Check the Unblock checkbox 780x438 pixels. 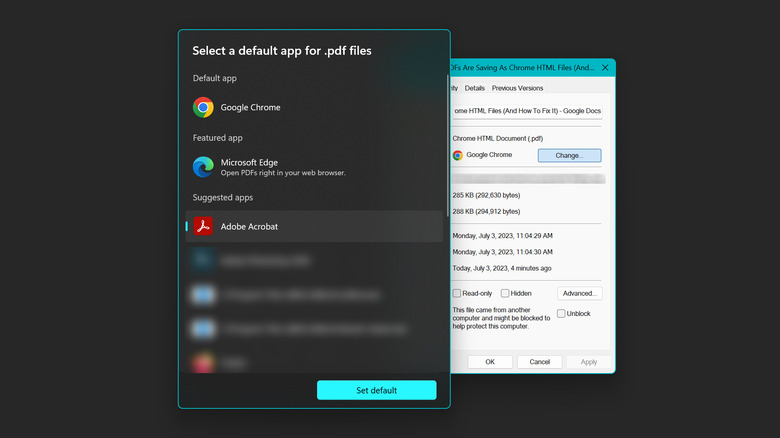pos(561,313)
